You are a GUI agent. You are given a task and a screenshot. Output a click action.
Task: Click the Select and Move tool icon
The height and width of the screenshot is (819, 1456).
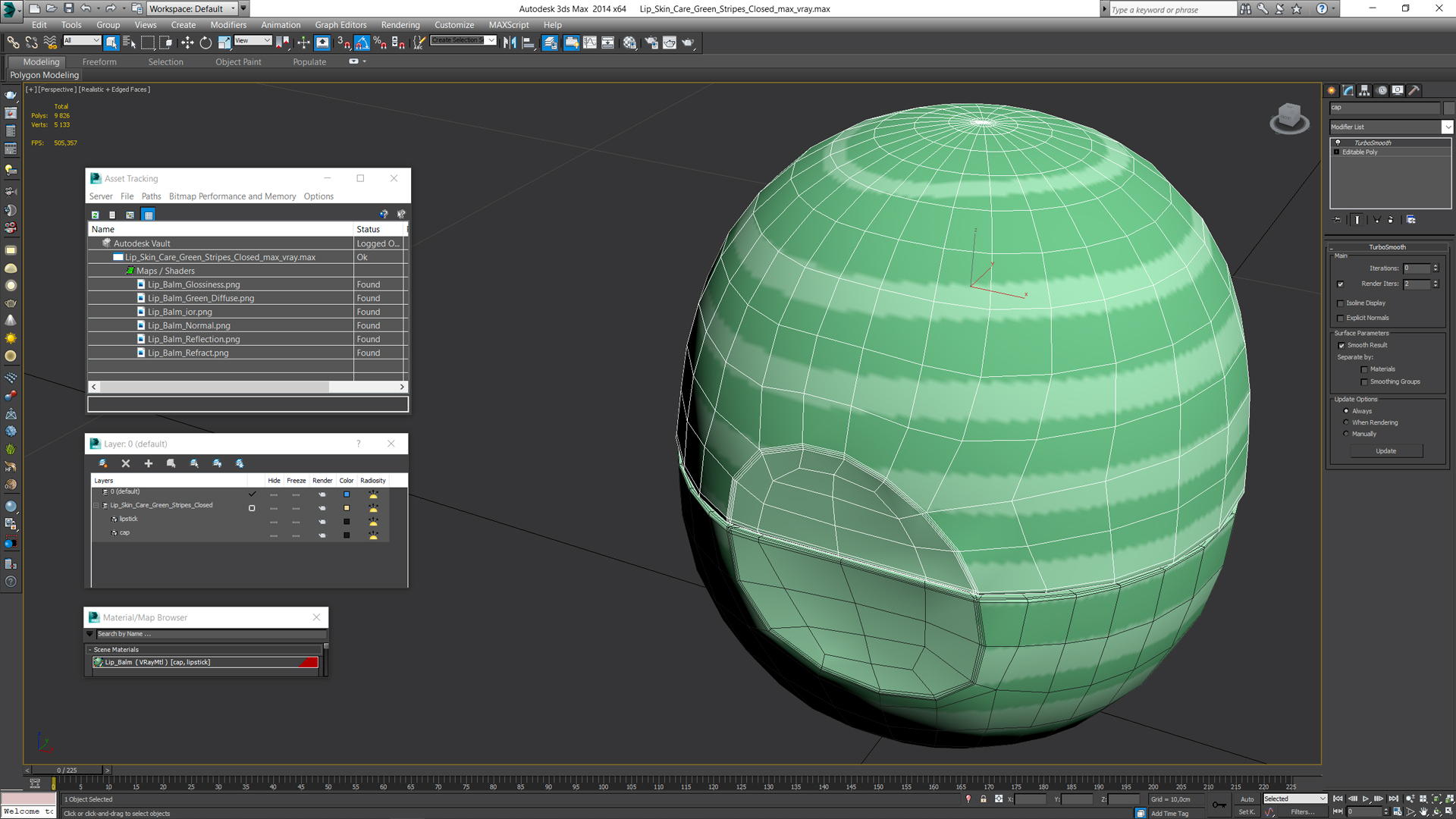(x=187, y=42)
